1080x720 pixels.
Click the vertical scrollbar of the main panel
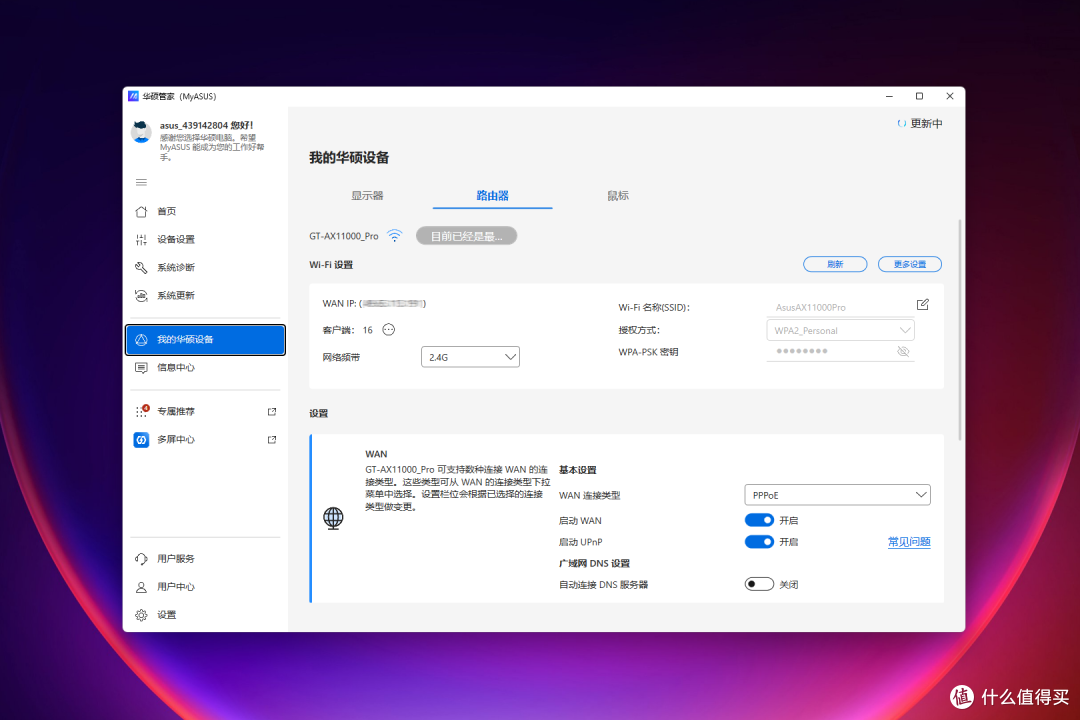click(x=960, y=330)
